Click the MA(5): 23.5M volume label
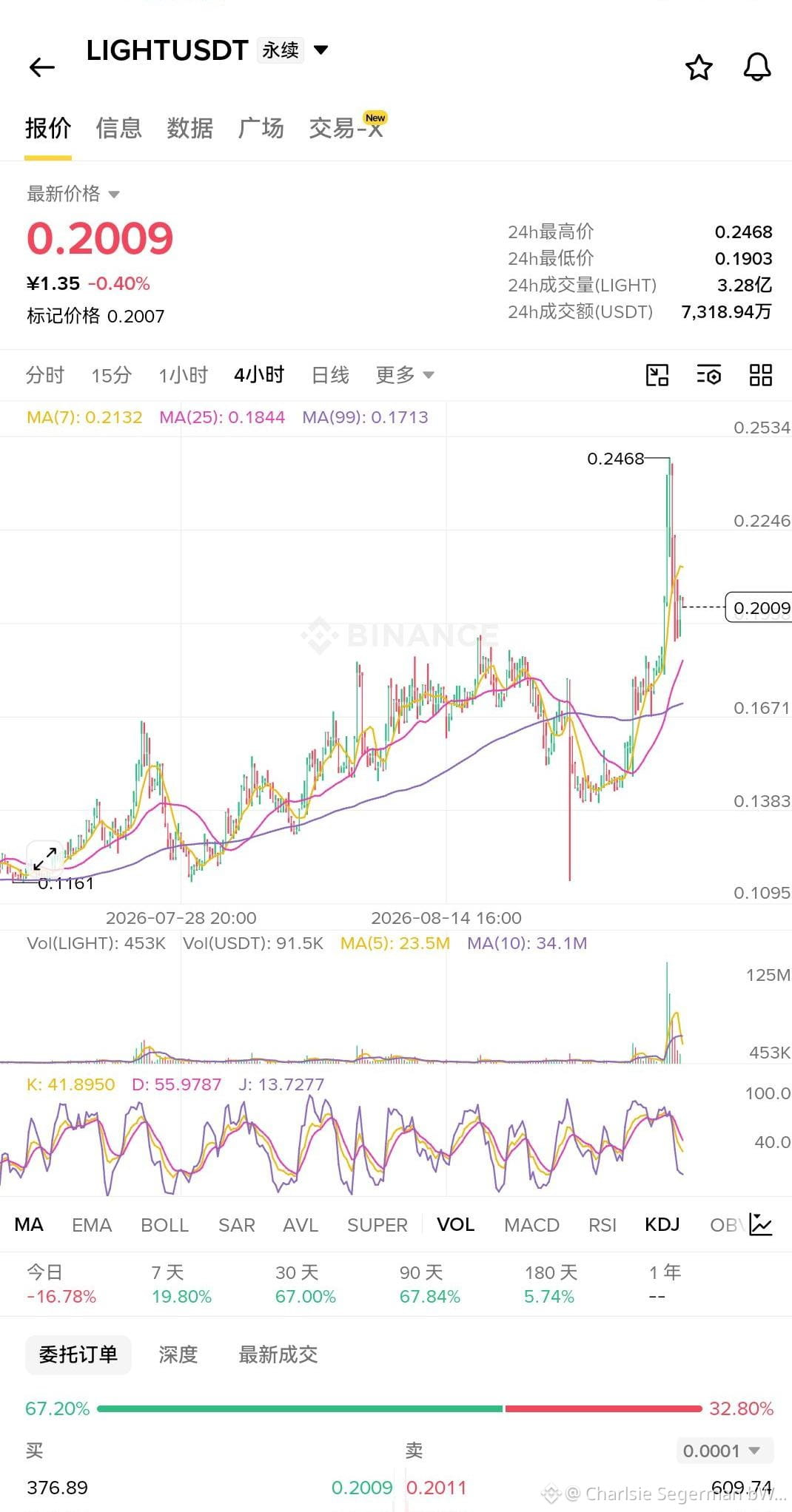 tap(395, 943)
